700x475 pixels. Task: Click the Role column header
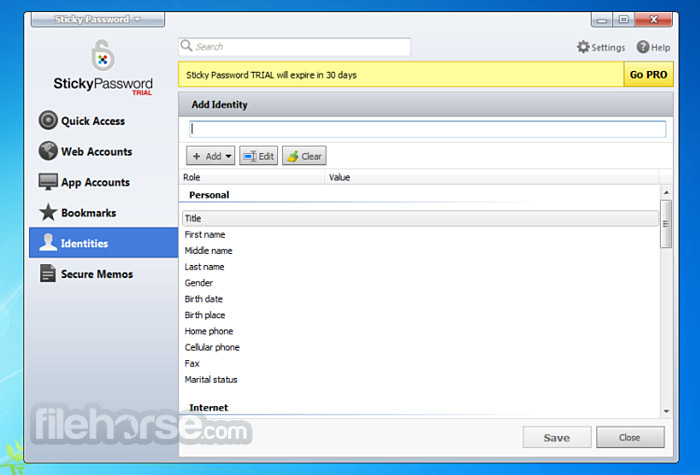click(x=252, y=177)
